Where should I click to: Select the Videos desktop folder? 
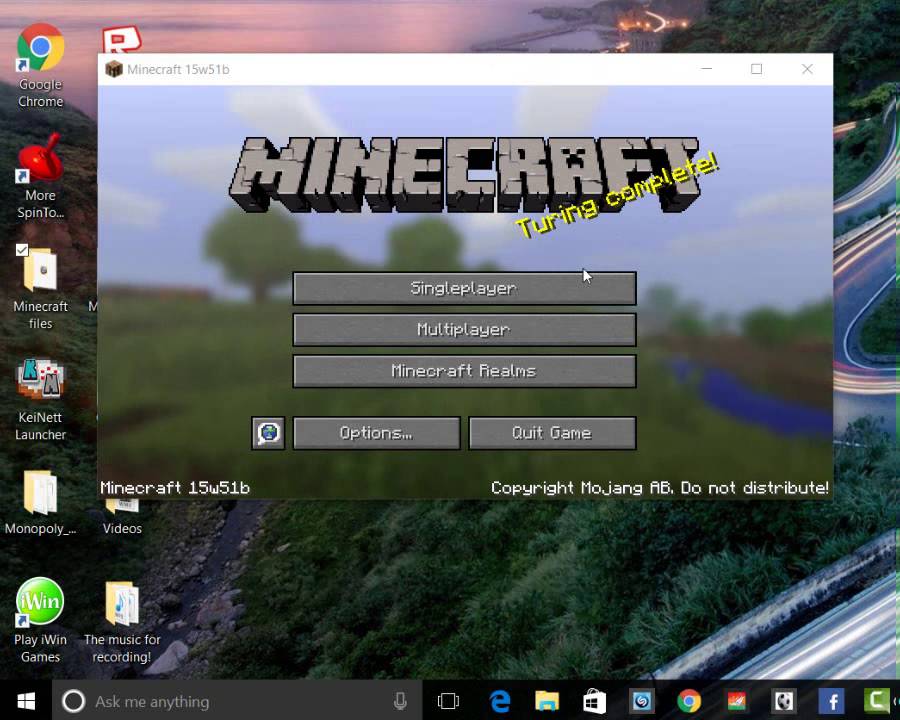(x=122, y=517)
